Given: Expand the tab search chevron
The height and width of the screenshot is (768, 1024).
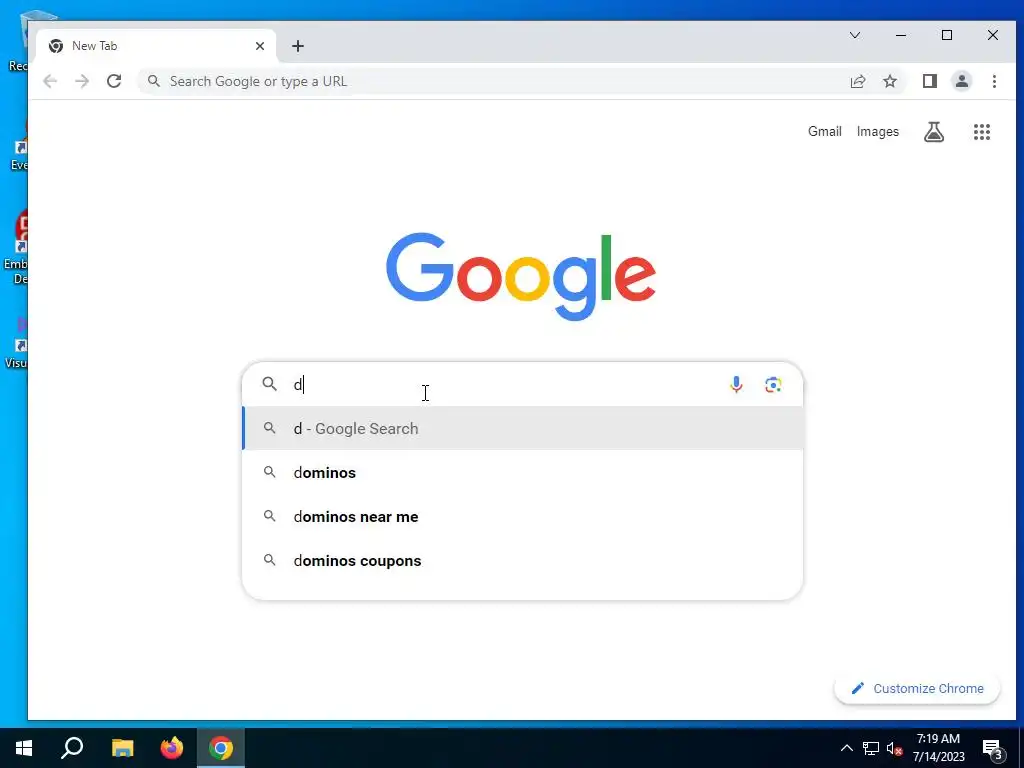Looking at the screenshot, I should coord(855,35).
